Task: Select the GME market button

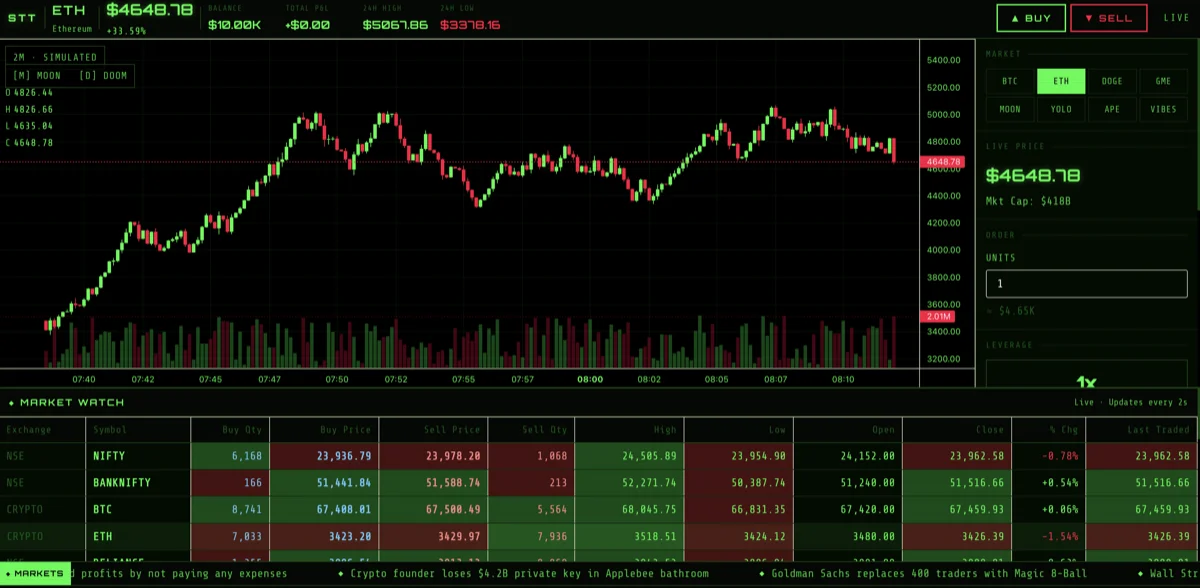Action: (1163, 81)
